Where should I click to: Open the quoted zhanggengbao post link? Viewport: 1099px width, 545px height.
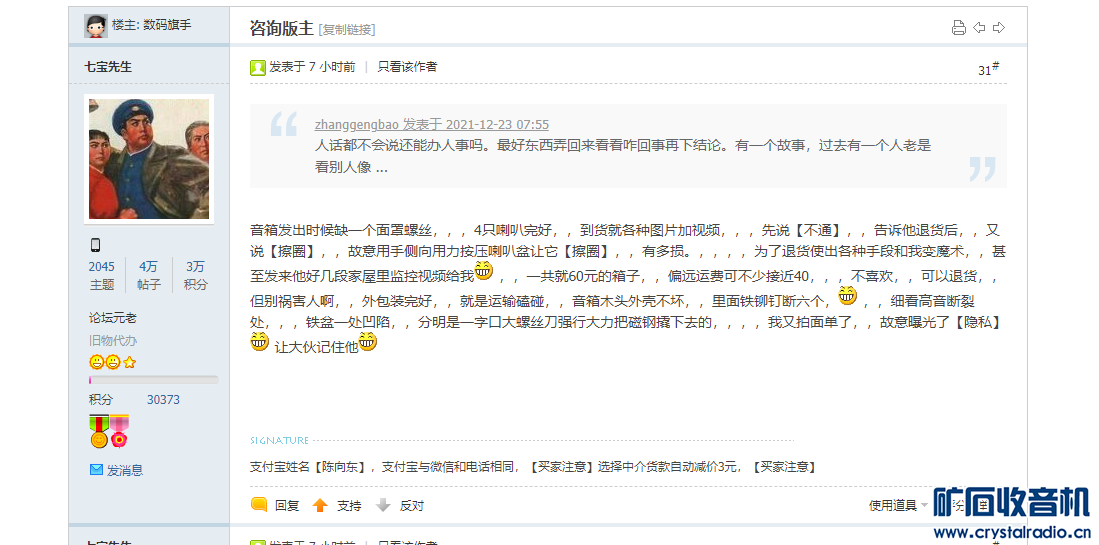coord(432,125)
